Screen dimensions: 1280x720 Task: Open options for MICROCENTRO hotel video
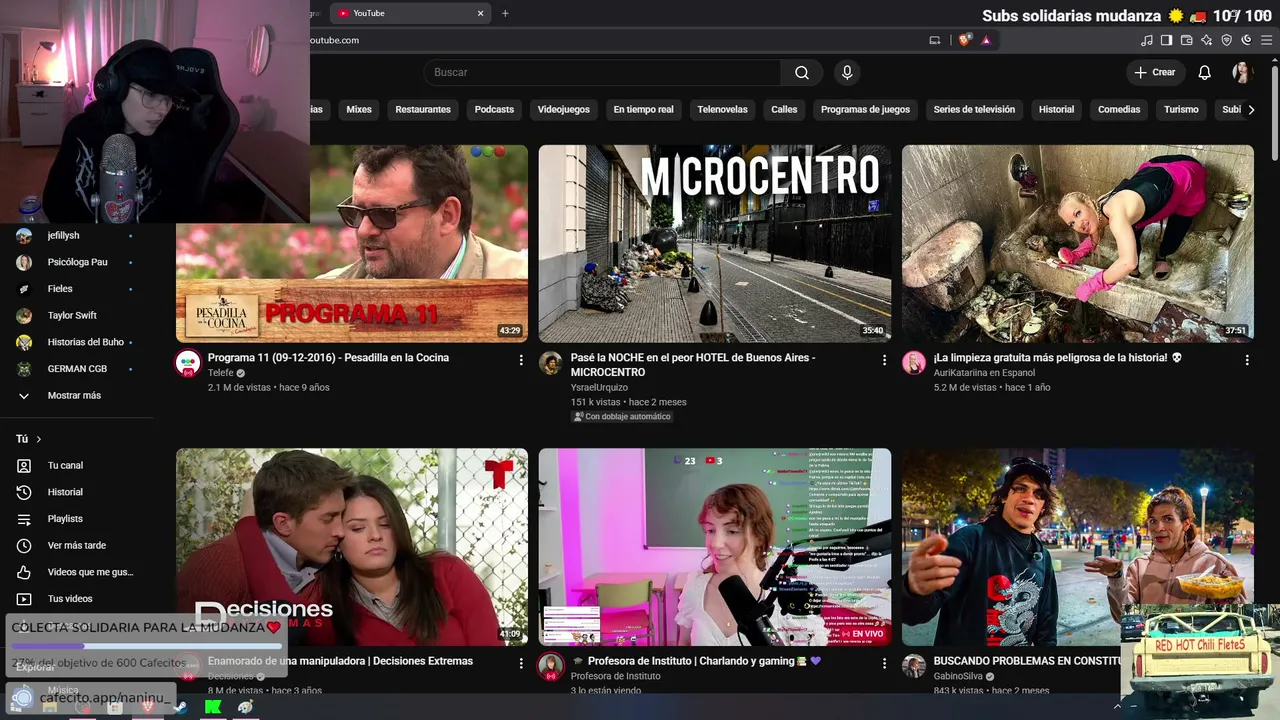click(x=884, y=360)
